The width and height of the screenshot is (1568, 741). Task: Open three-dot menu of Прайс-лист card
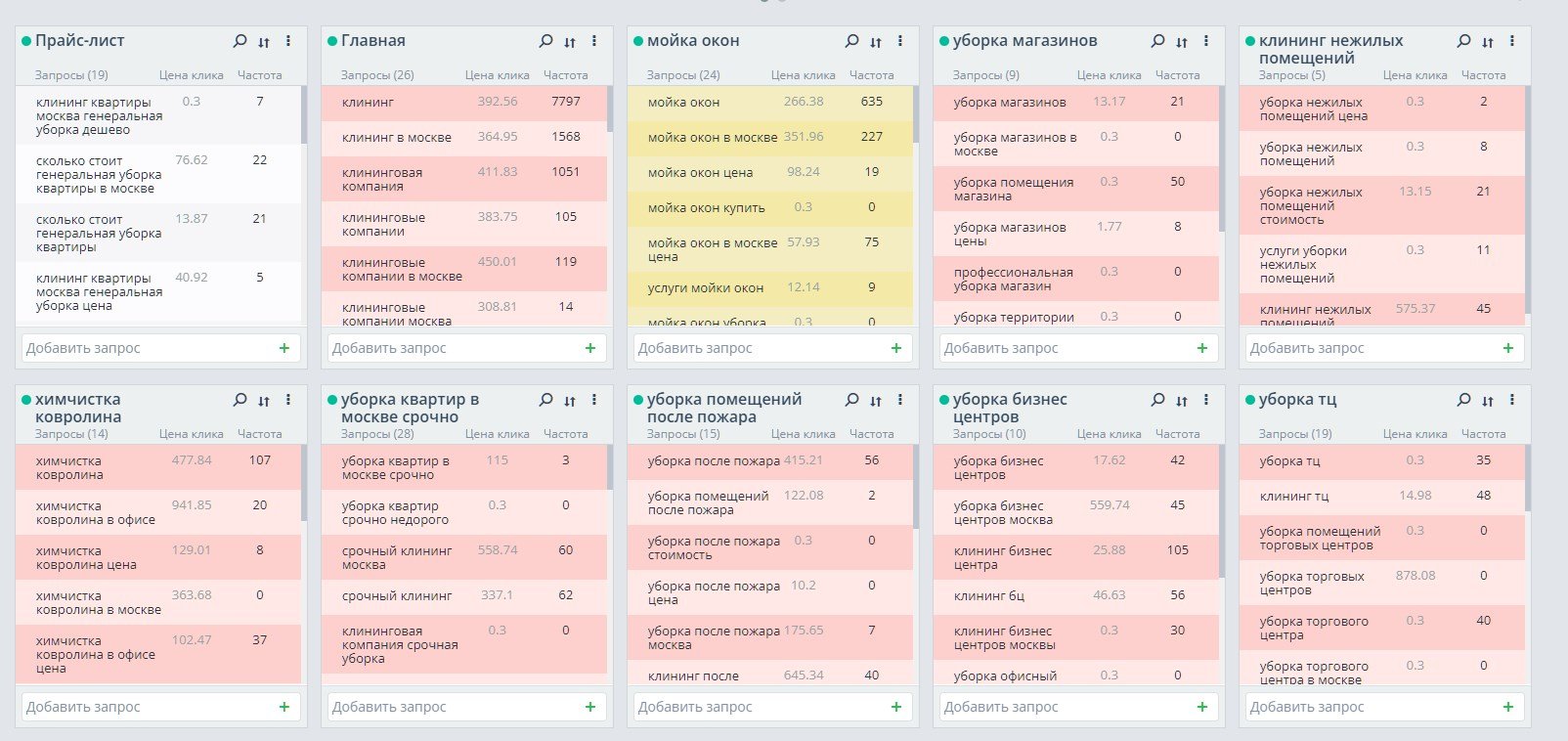(x=288, y=41)
